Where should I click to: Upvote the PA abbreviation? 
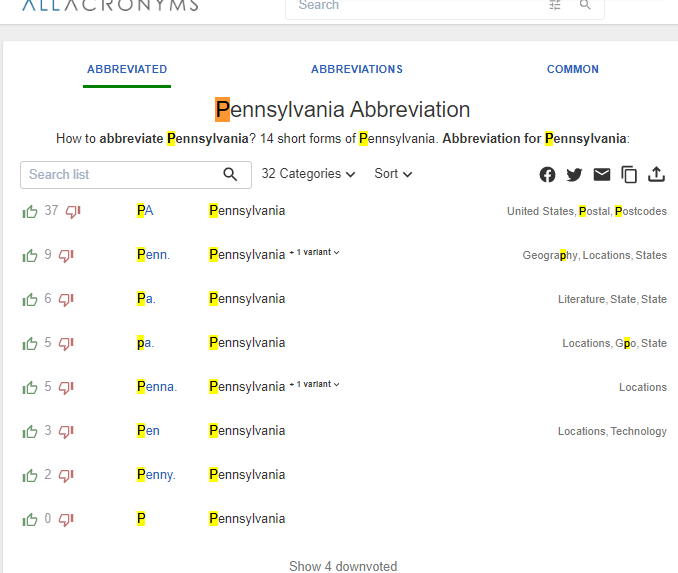30,212
